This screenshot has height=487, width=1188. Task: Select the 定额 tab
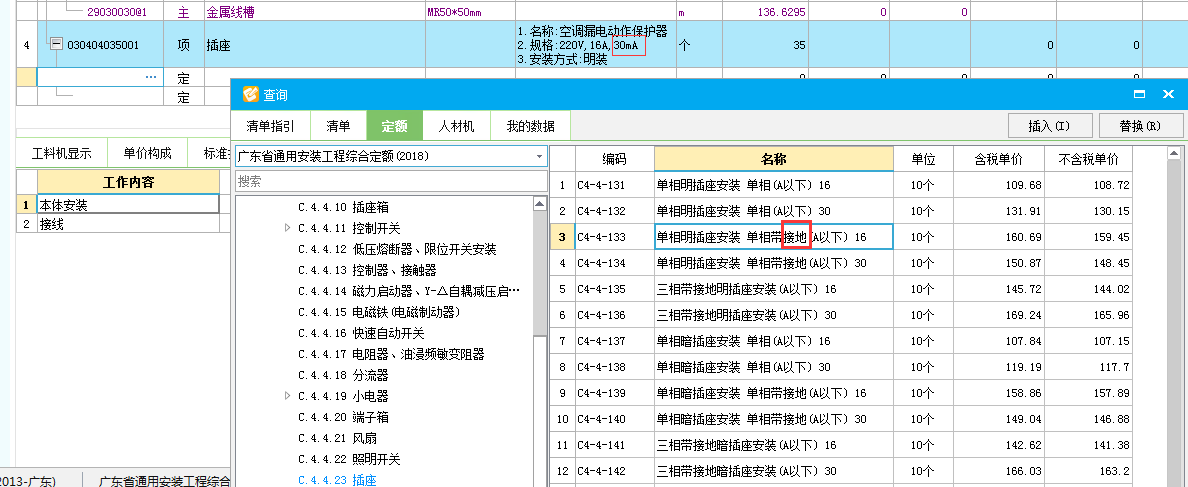coord(394,126)
